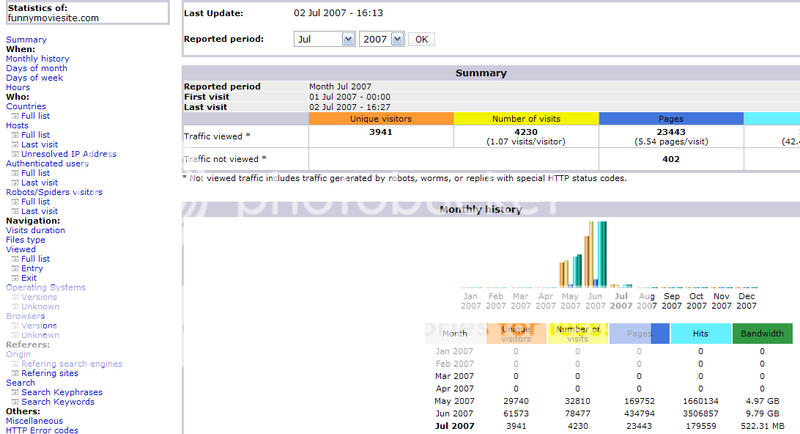Click the icon beside Robots/Spiders Last visit
Screen dimensions: 800x434
click(15, 211)
